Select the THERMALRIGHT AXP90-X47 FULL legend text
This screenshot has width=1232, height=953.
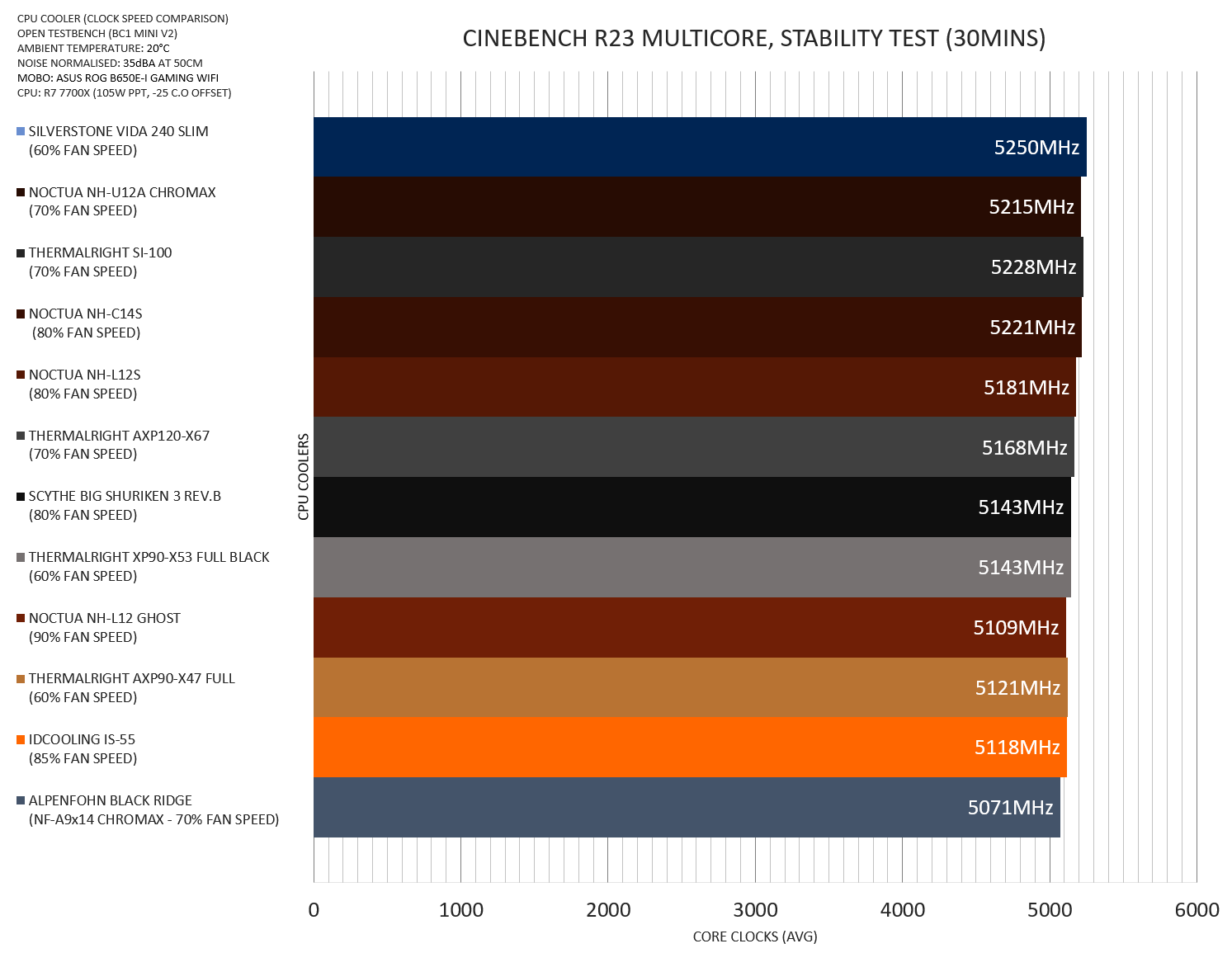pos(131,678)
